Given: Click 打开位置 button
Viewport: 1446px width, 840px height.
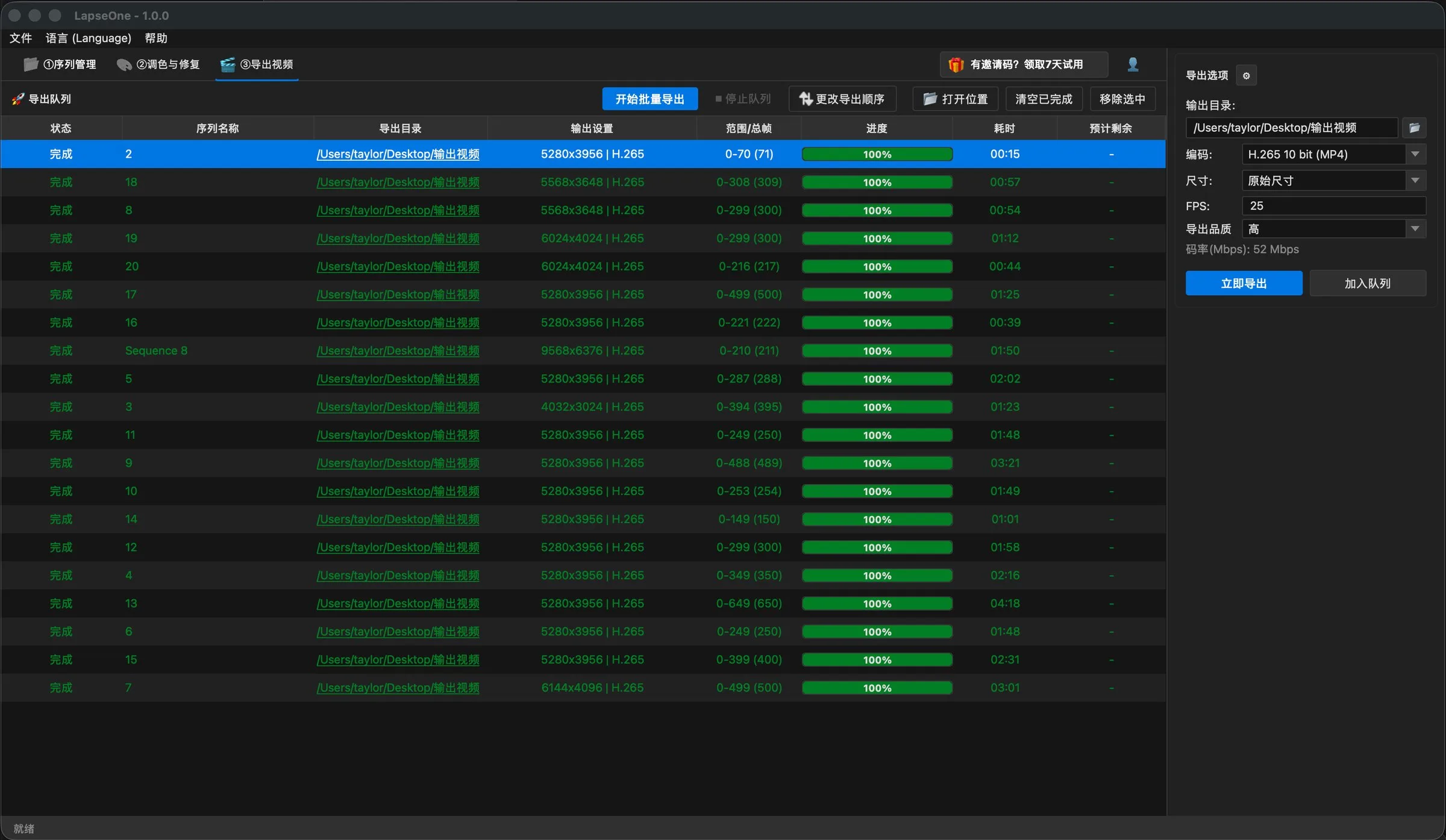Looking at the screenshot, I should (x=956, y=99).
